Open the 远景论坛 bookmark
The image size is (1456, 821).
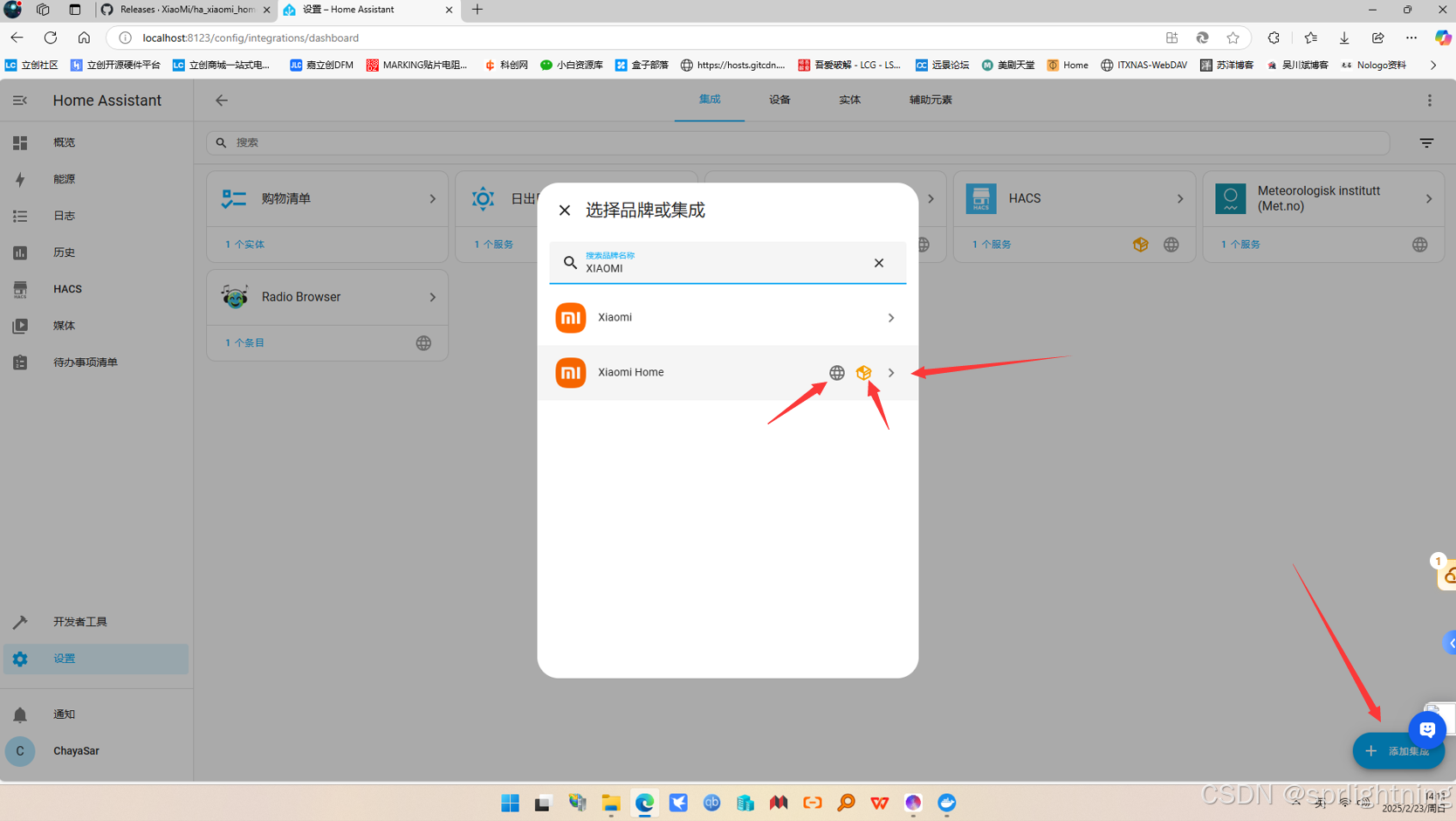pos(943,65)
